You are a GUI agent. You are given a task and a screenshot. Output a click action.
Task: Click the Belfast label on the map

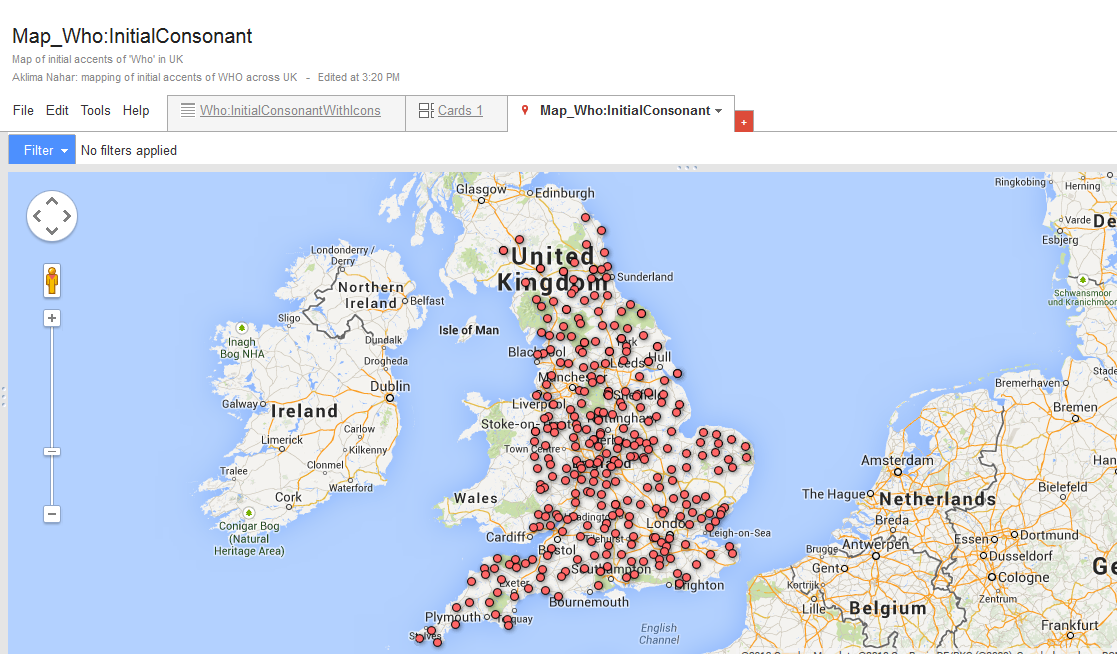(427, 301)
